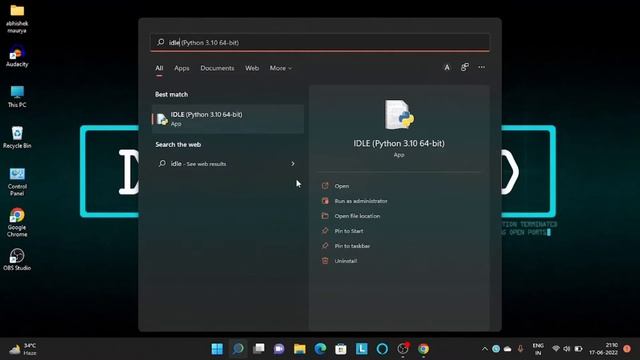The width and height of the screenshot is (640, 360).
Task: Click the account letter A icon
Action: click(447, 67)
